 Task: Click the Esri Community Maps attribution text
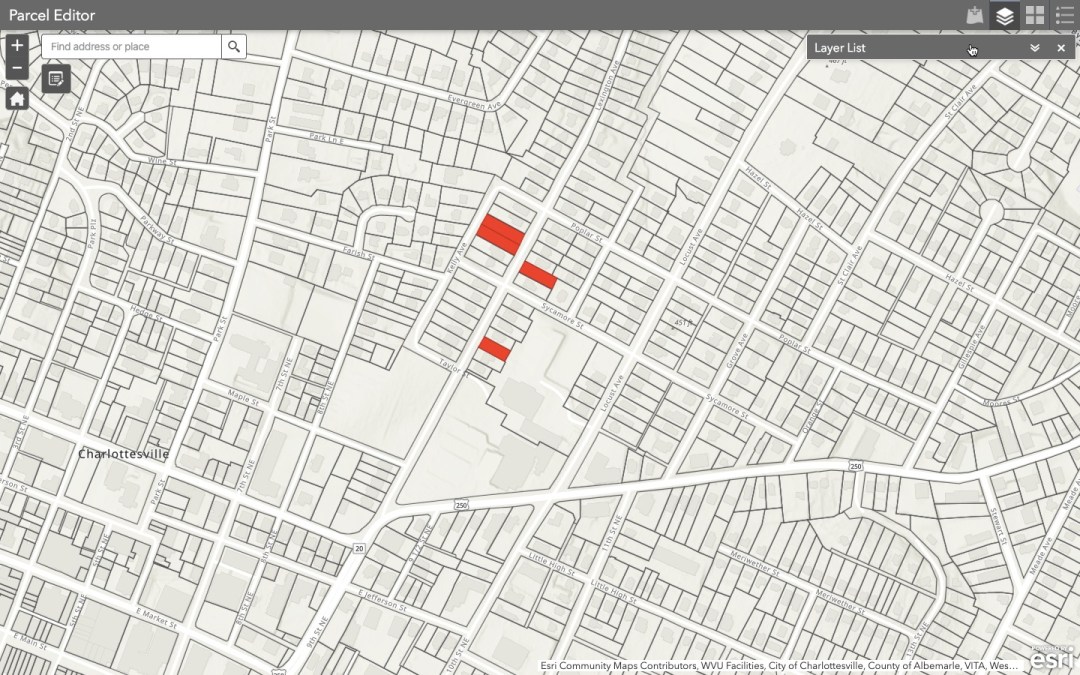click(x=778, y=665)
